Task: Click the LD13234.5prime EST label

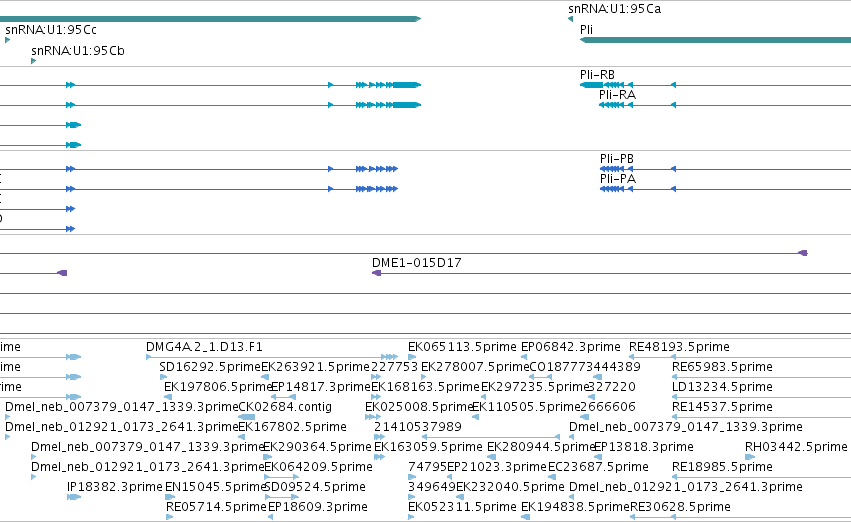Action: click(722, 387)
